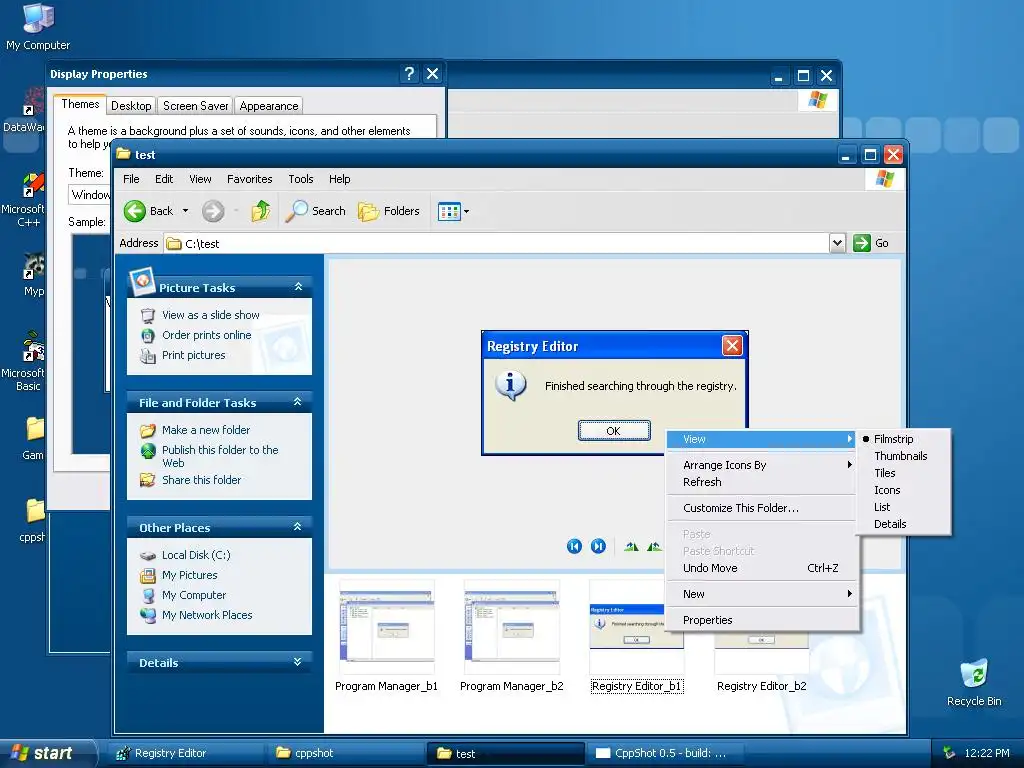Select Properties in the context menu
The image size is (1024, 768).
click(x=761, y=620)
